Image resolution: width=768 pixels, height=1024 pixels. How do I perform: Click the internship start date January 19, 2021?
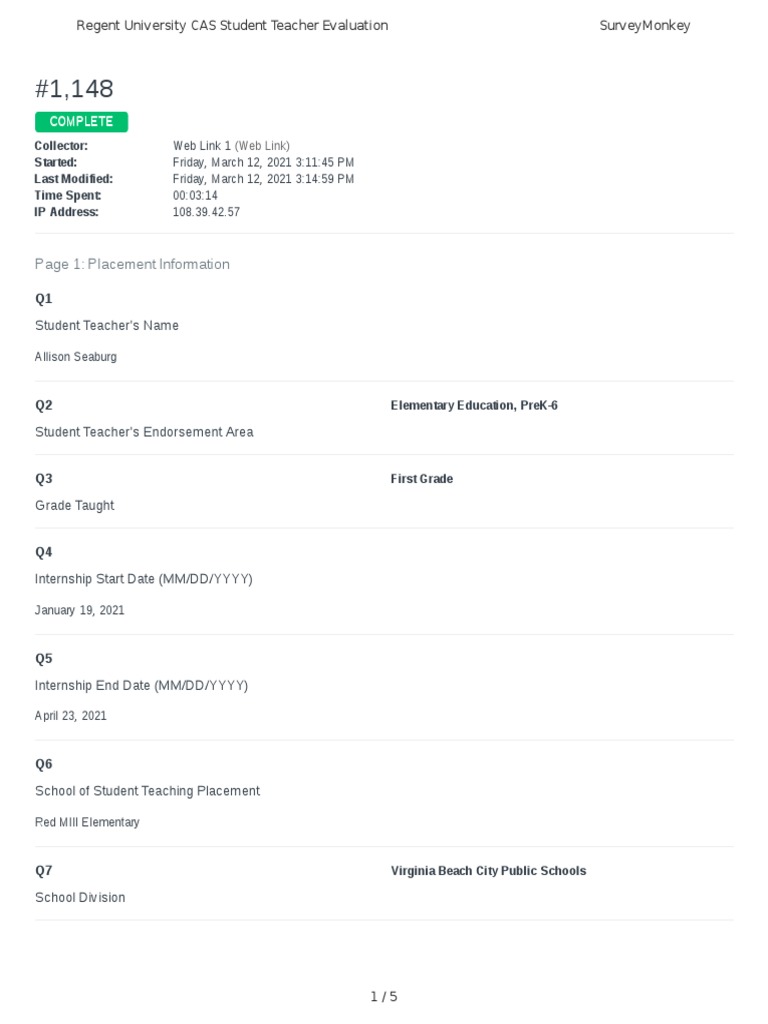coord(80,610)
